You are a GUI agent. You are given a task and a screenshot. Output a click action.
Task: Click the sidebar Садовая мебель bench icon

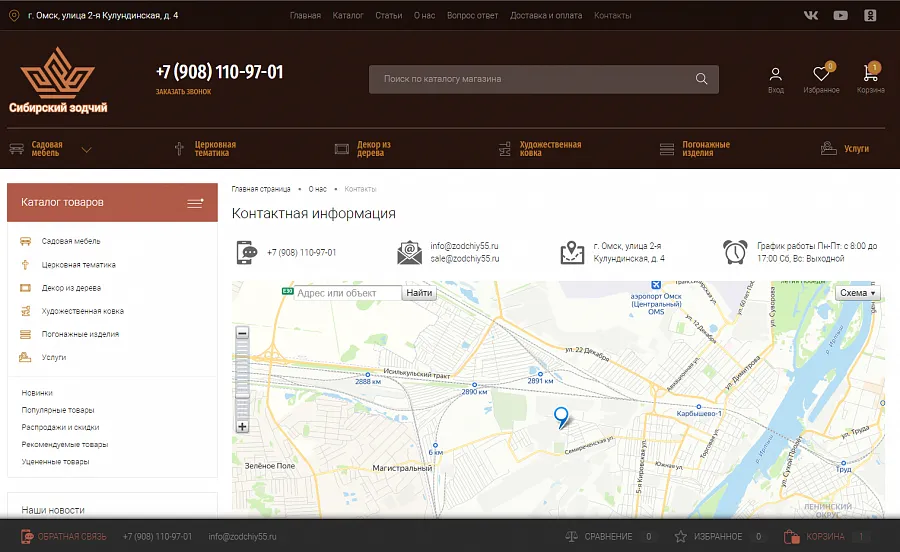25,241
